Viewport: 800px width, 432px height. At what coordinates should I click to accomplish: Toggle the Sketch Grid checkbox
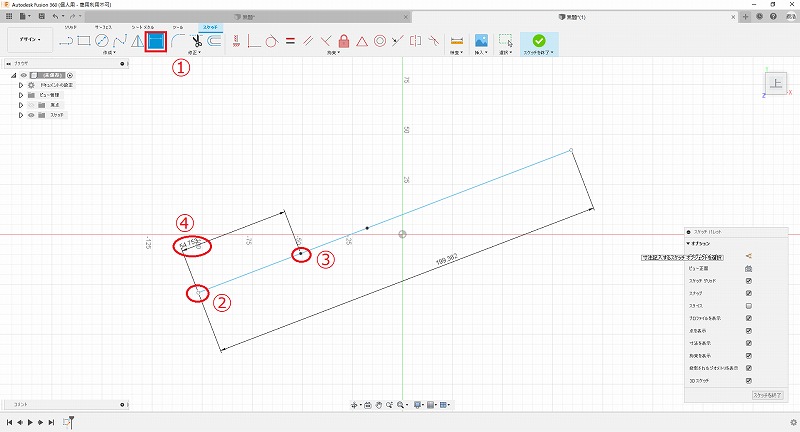point(748,281)
